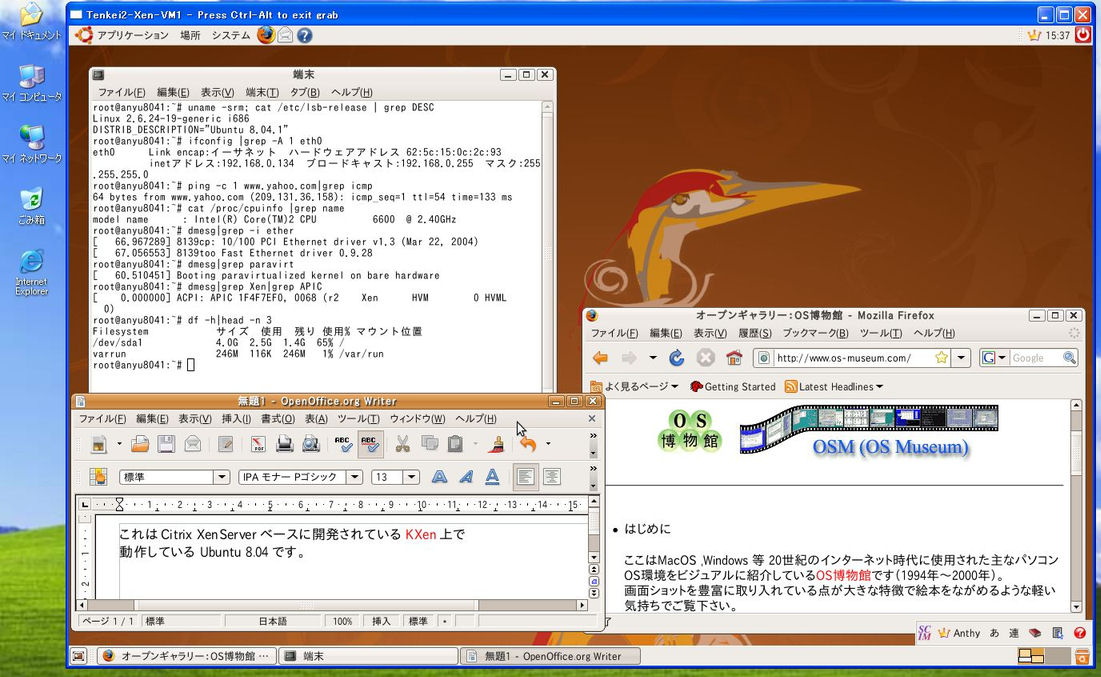Click the Firefox Stop button
The image size is (1101, 677).
[705, 358]
